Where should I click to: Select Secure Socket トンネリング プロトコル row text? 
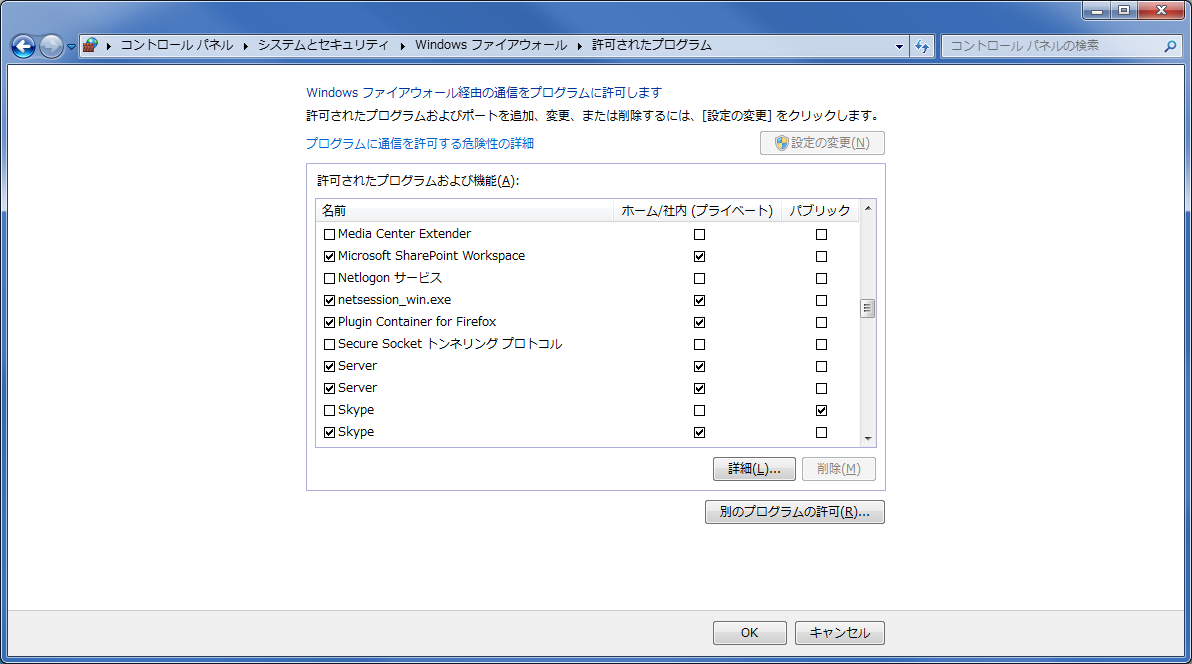click(450, 344)
